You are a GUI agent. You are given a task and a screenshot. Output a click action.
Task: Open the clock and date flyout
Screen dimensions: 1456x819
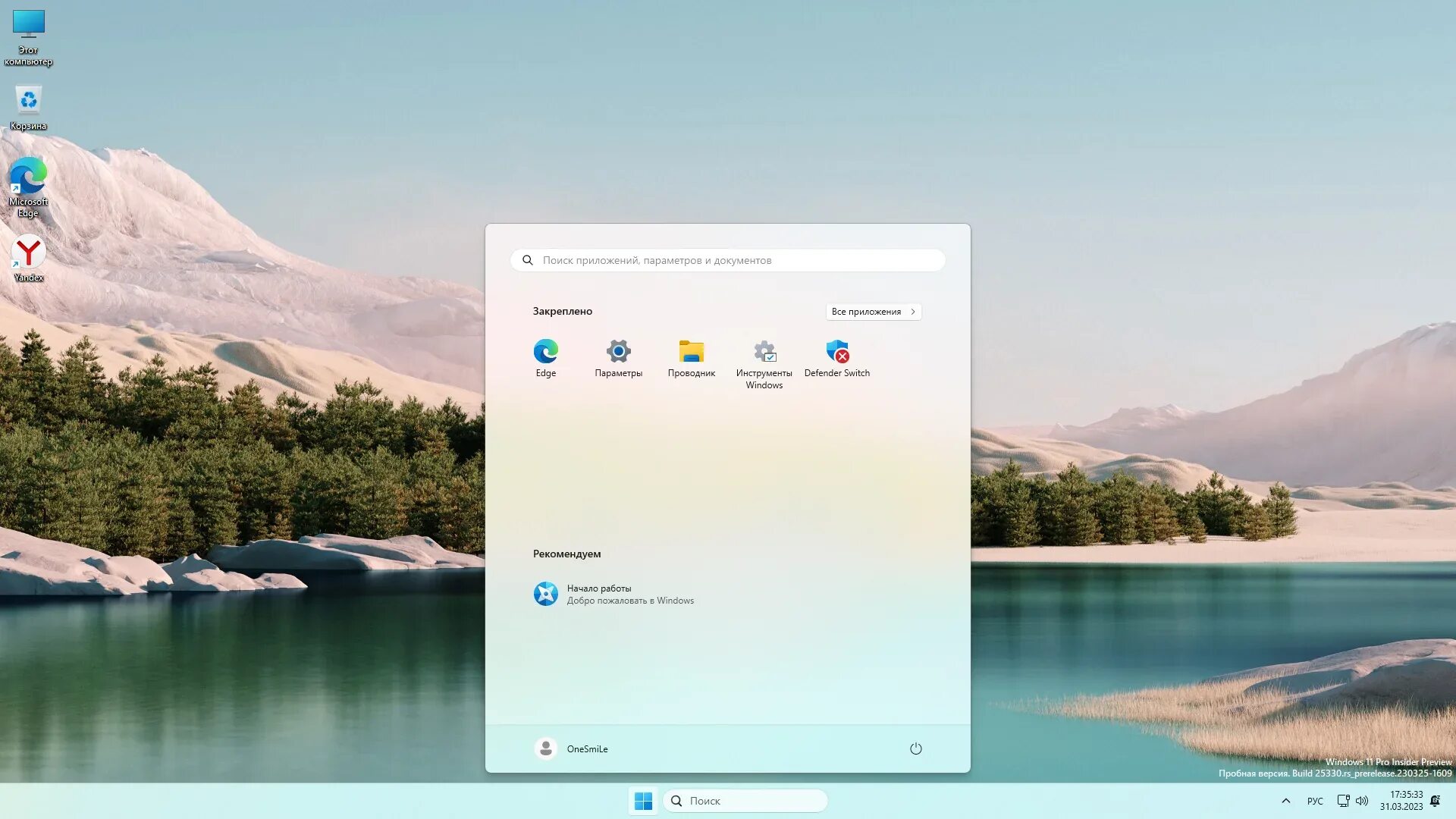[x=1401, y=801]
